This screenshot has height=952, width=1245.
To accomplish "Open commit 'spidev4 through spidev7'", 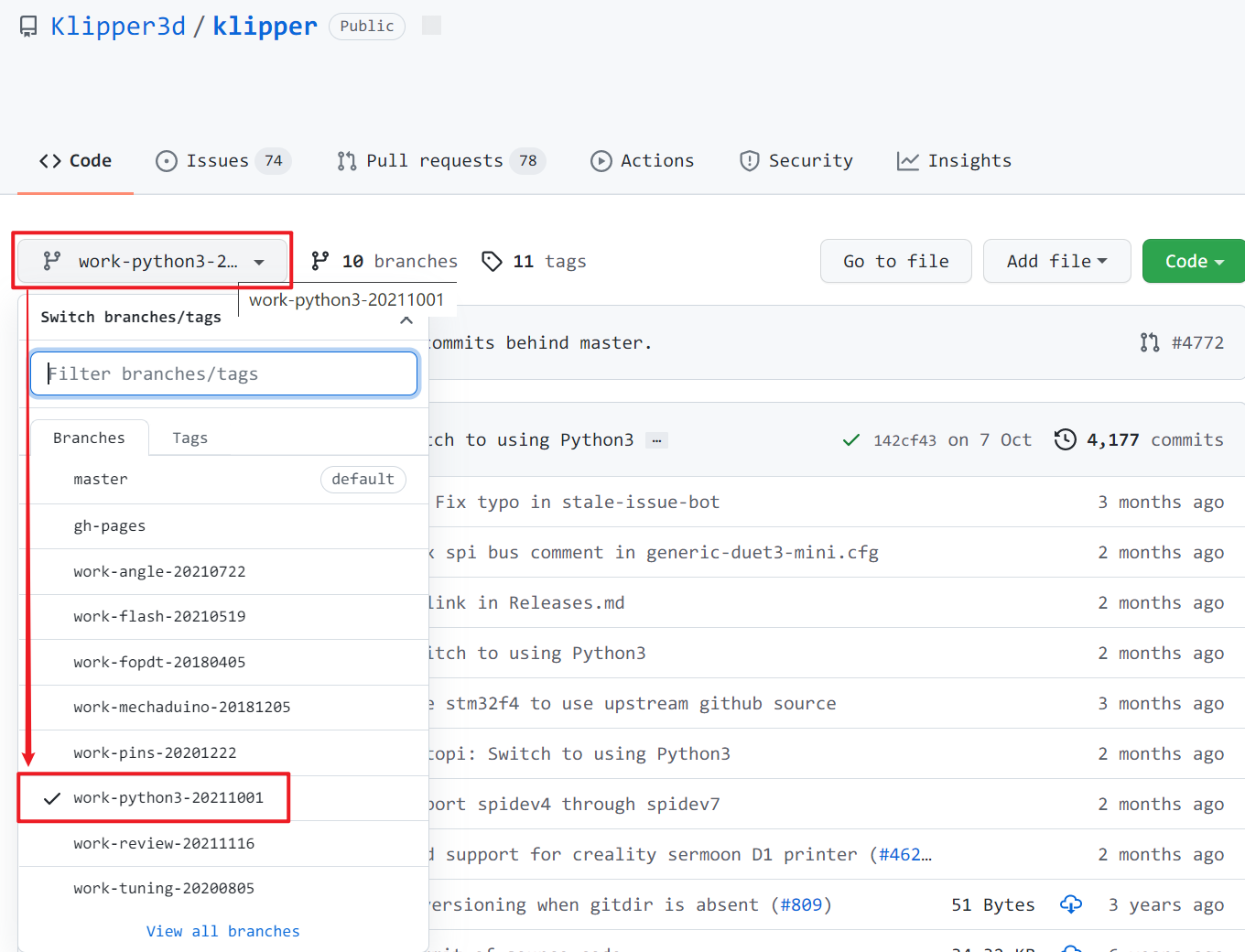I will click(574, 804).
